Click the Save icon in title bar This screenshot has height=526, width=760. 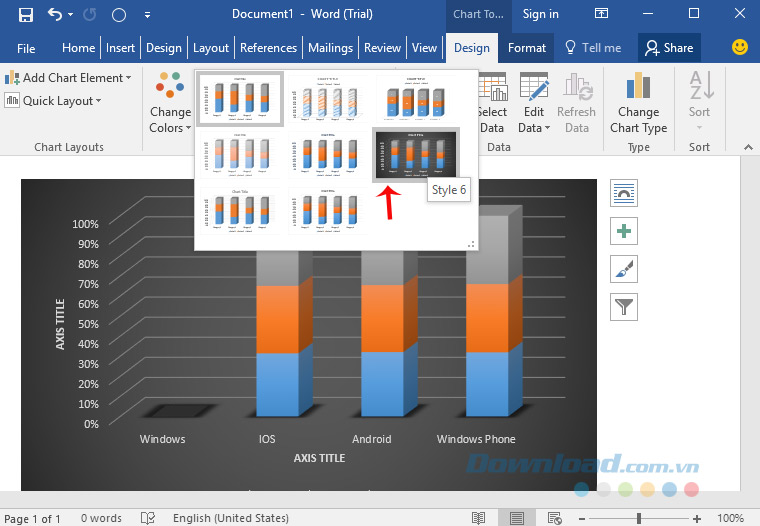(x=26, y=14)
